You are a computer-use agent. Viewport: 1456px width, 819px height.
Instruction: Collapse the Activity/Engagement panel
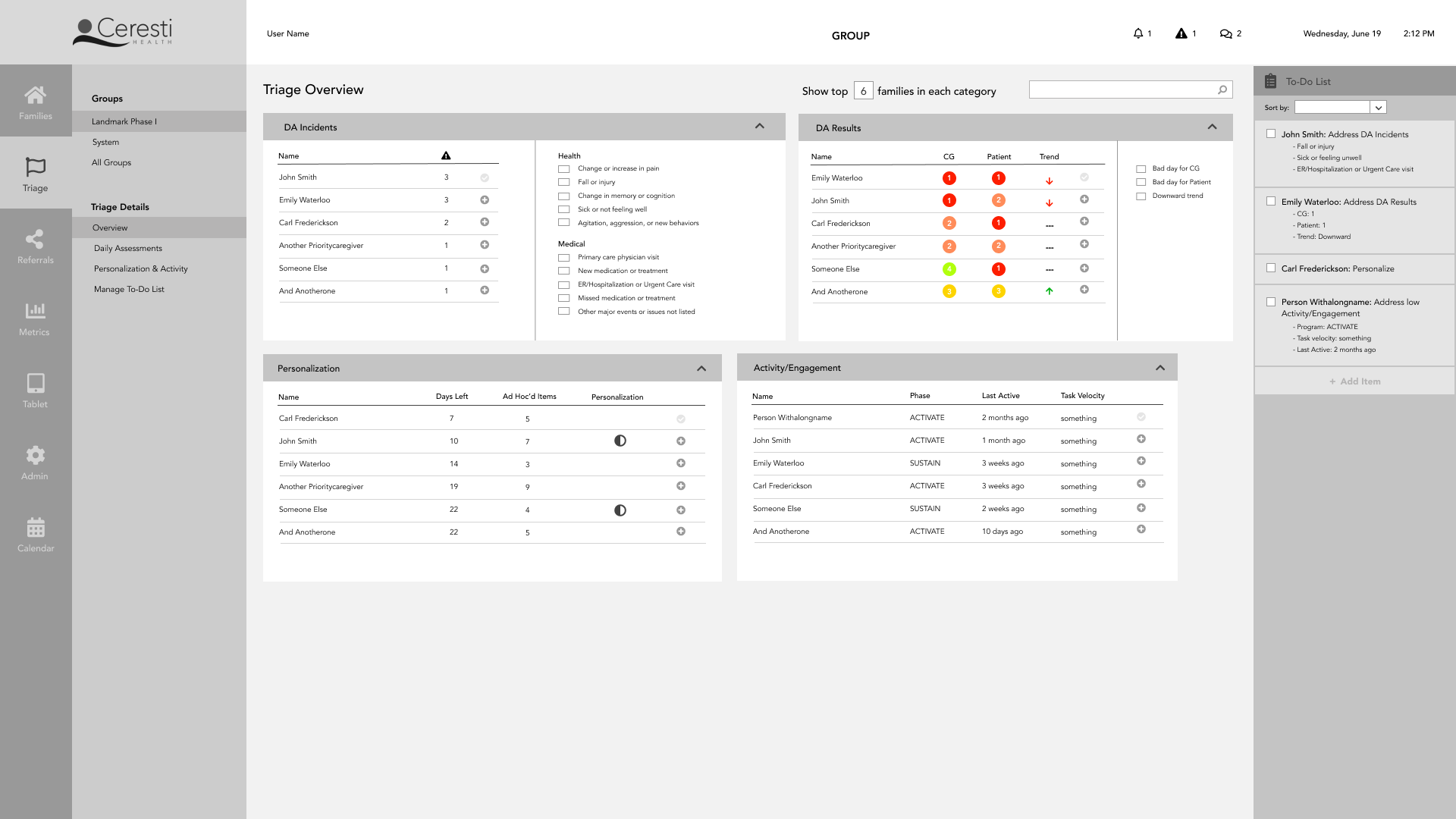click(x=1160, y=368)
